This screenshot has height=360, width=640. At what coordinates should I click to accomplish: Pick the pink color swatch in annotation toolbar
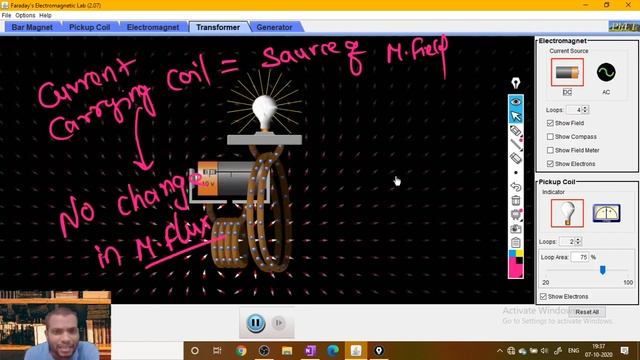coord(515,270)
